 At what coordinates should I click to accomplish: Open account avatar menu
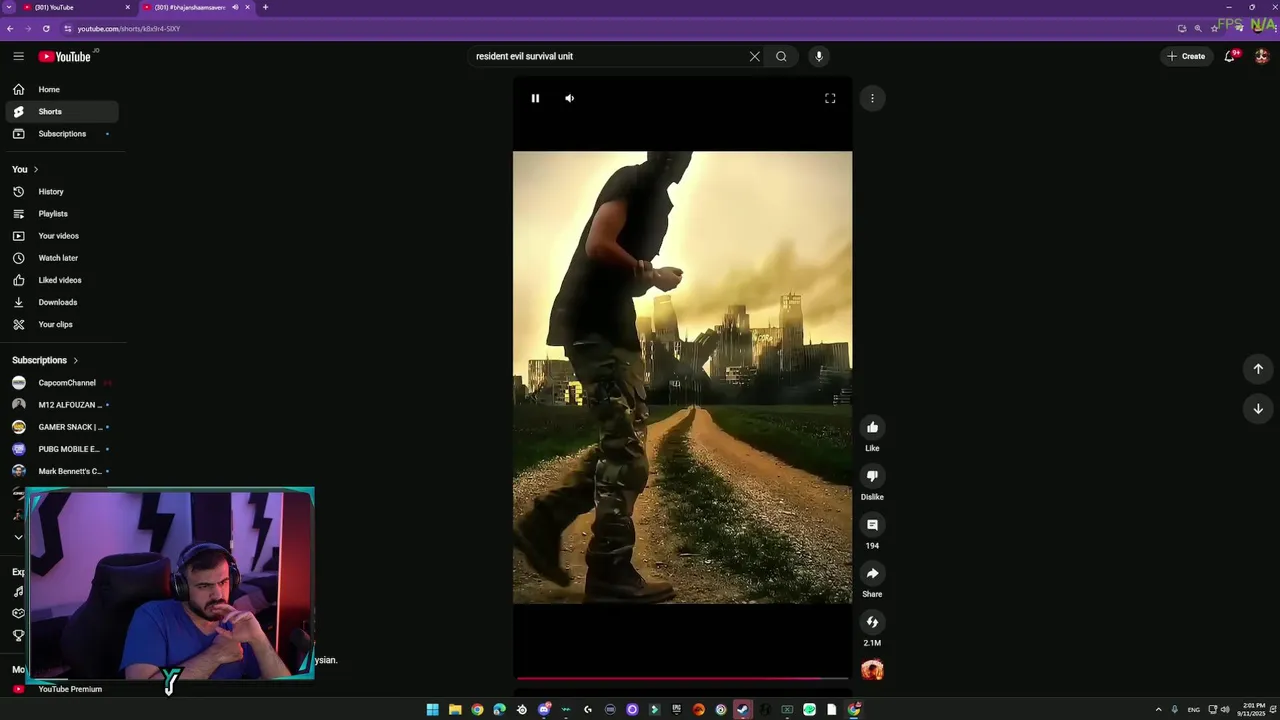click(x=1262, y=56)
